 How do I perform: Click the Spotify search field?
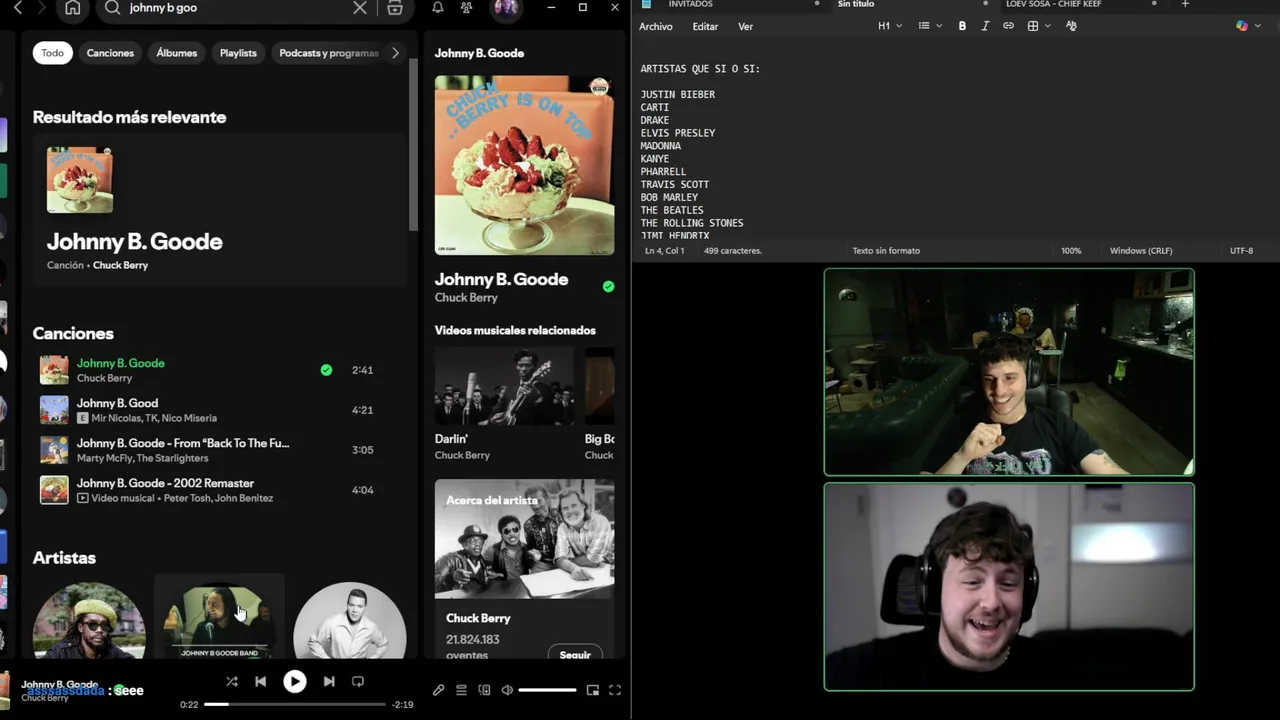(x=237, y=8)
